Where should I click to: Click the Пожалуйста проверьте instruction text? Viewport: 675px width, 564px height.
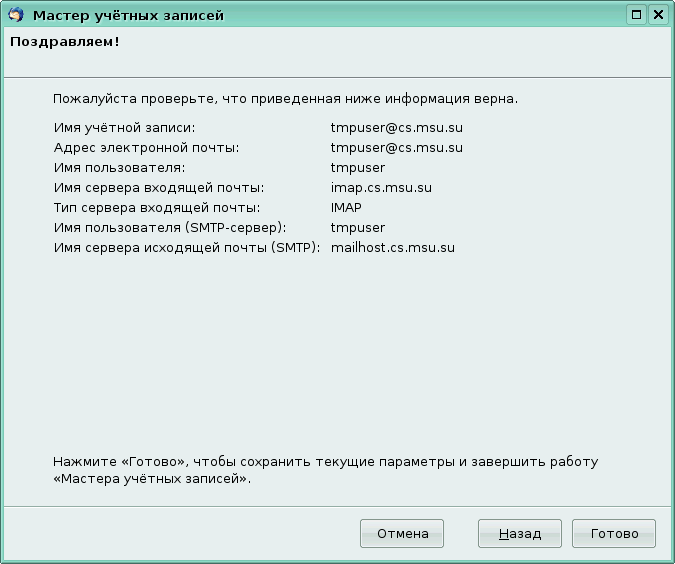(285, 100)
